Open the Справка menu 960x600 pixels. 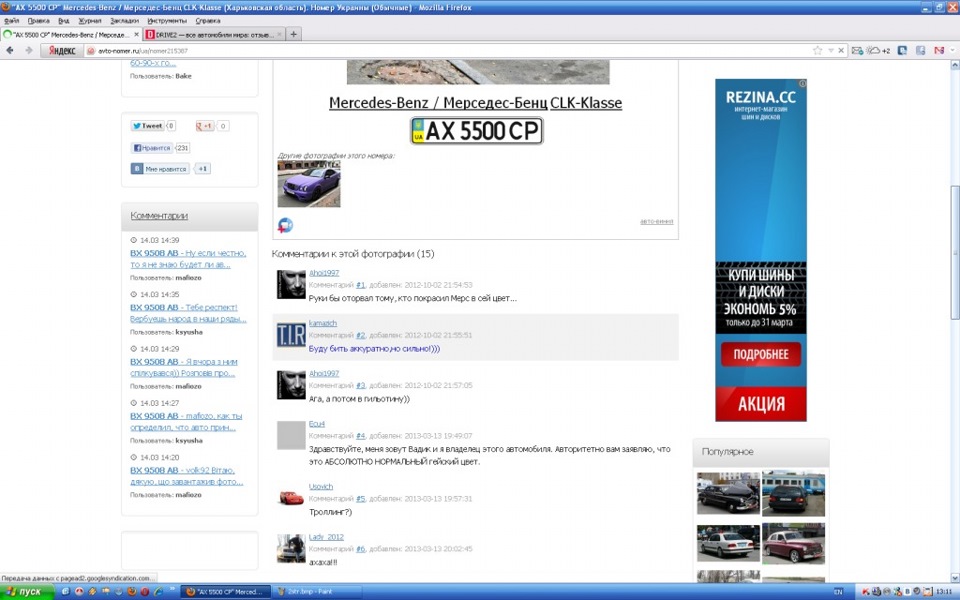coord(208,21)
